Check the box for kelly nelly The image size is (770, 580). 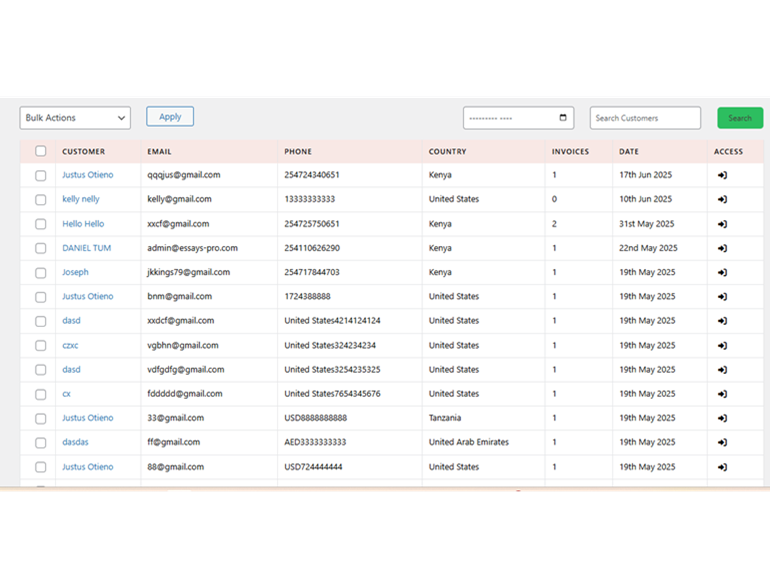(x=41, y=200)
